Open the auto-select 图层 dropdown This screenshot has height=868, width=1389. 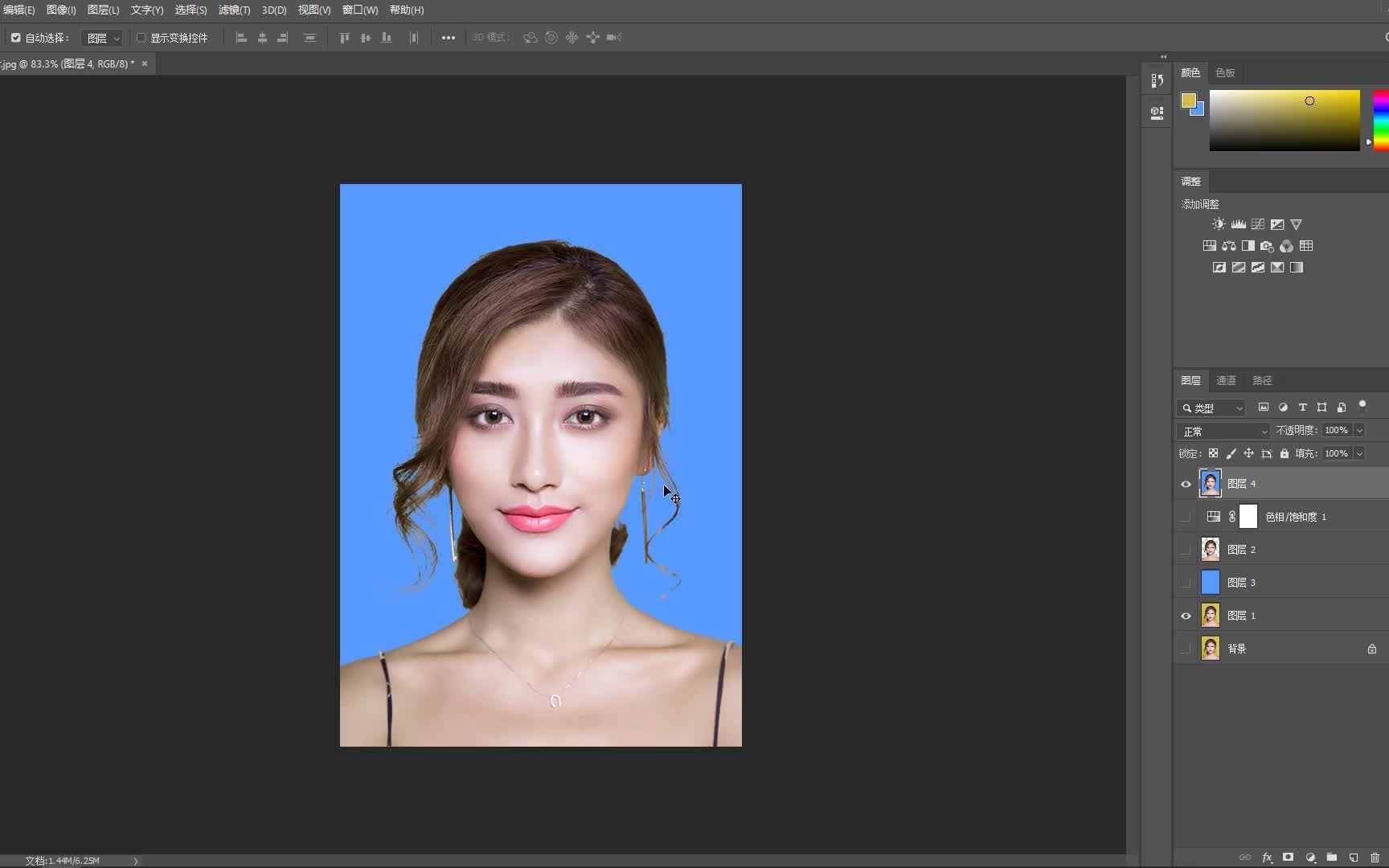pos(103,38)
